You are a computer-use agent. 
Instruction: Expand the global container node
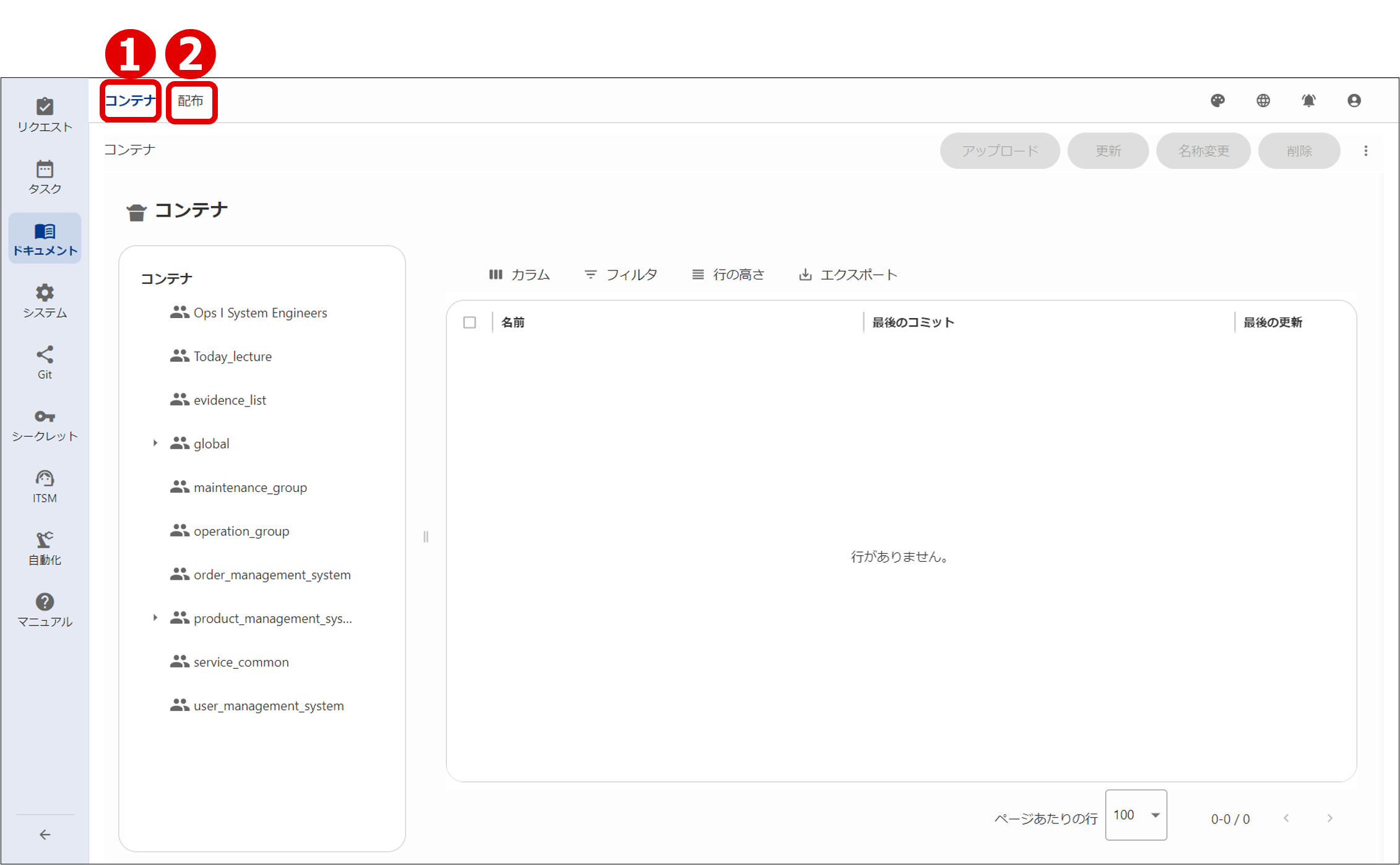(x=155, y=442)
